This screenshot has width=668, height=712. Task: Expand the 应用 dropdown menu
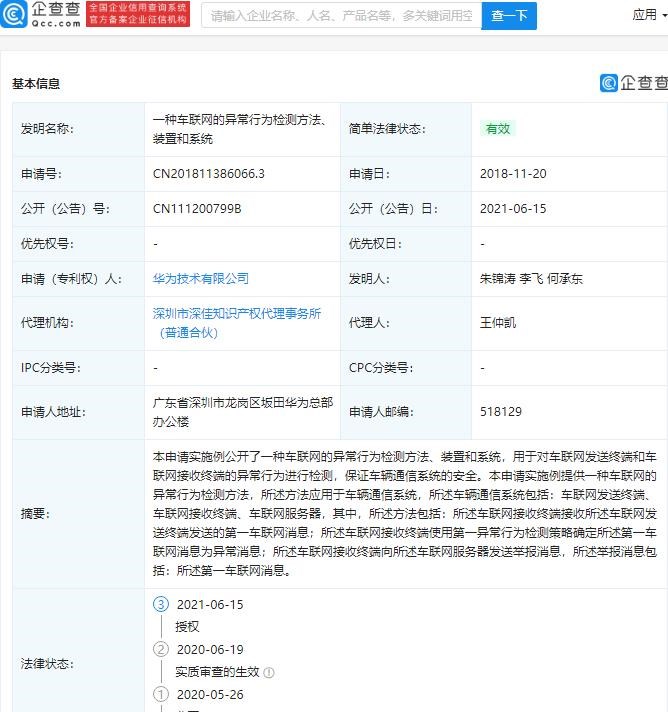(649, 15)
